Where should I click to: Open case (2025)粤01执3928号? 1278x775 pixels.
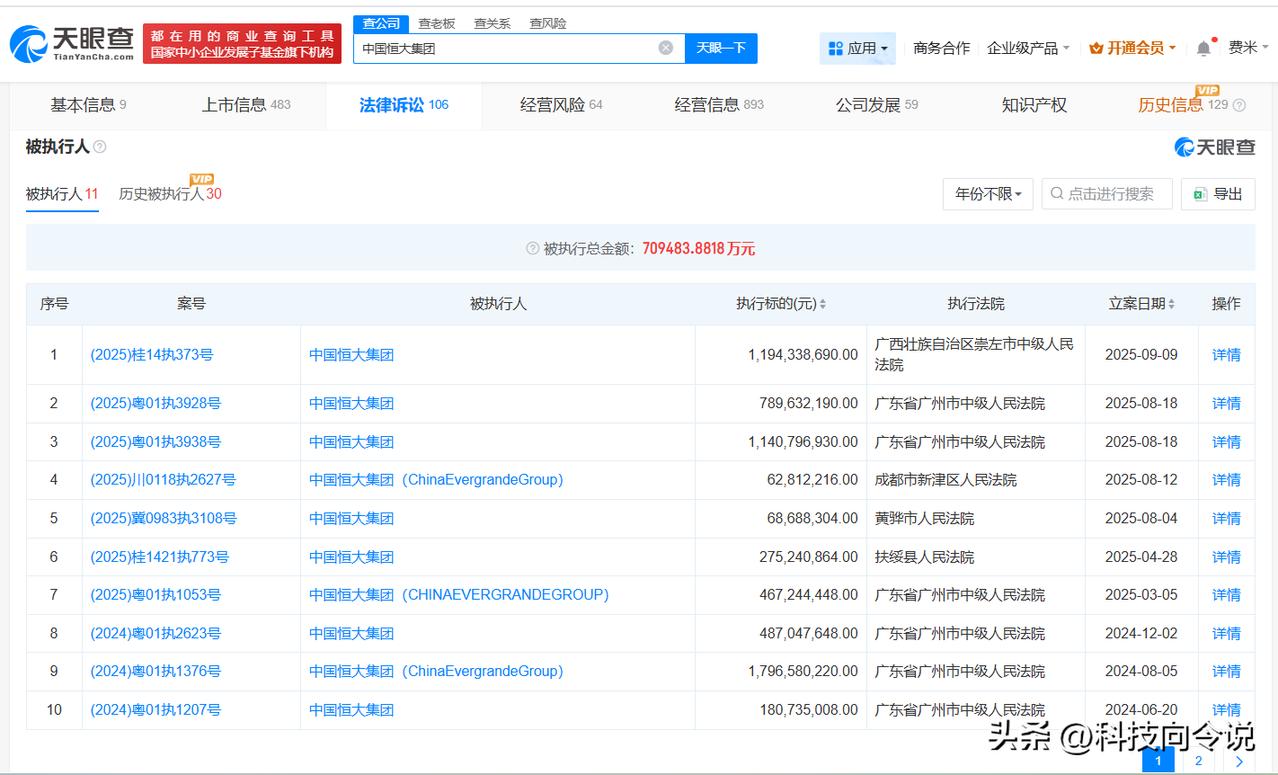click(156, 403)
